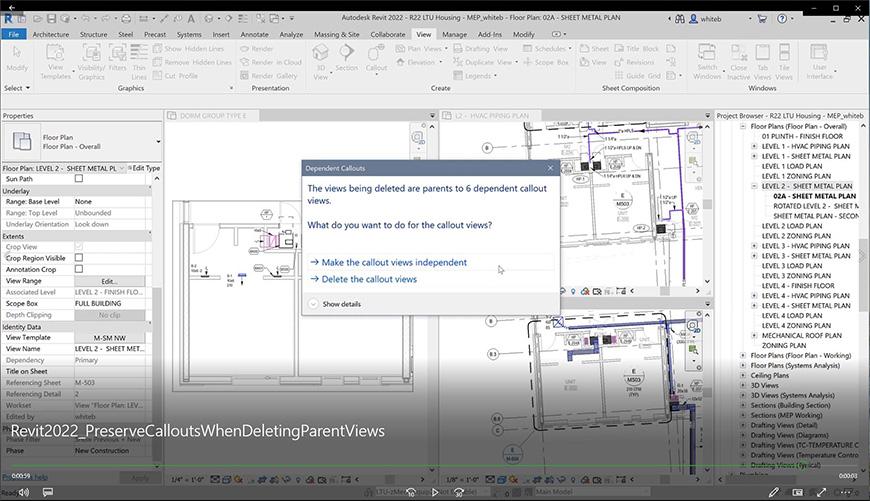The image size is (870, 501).
Task: Click the Text 'A' tool in quick access toolbar
Action: [x=191, y=18]
